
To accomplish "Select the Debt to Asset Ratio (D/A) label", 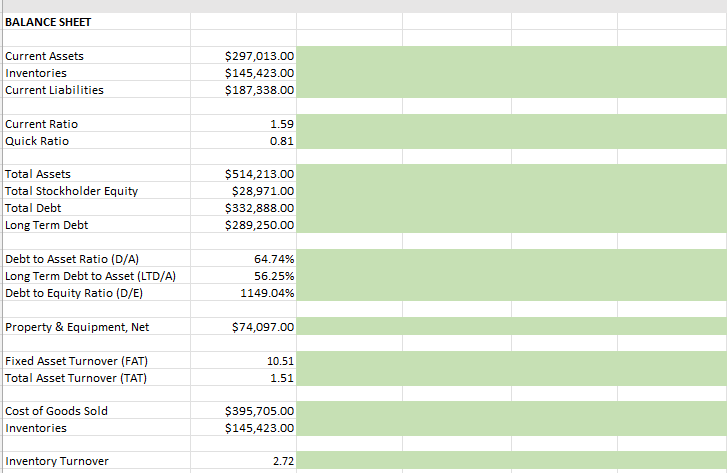I will pyautogui.click(x=96, y=259).
